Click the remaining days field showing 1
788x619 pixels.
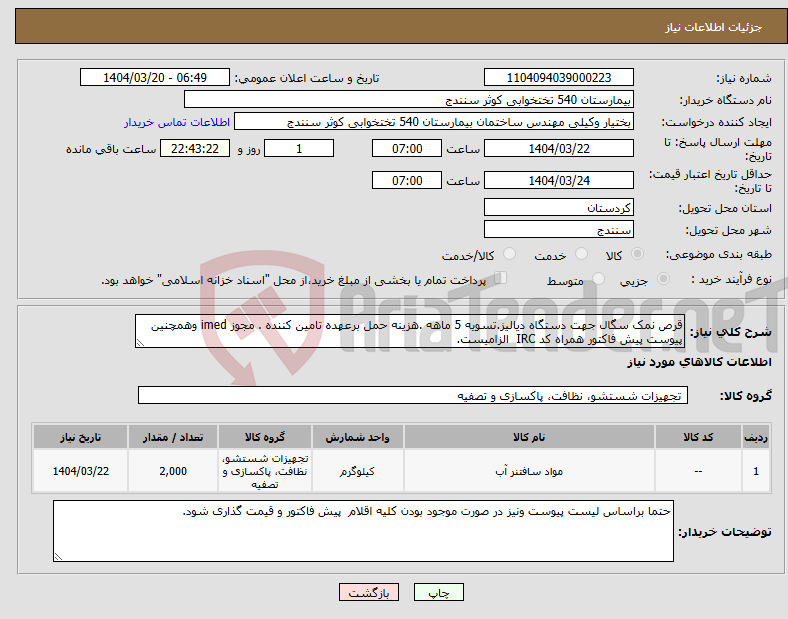coord(299,149)
